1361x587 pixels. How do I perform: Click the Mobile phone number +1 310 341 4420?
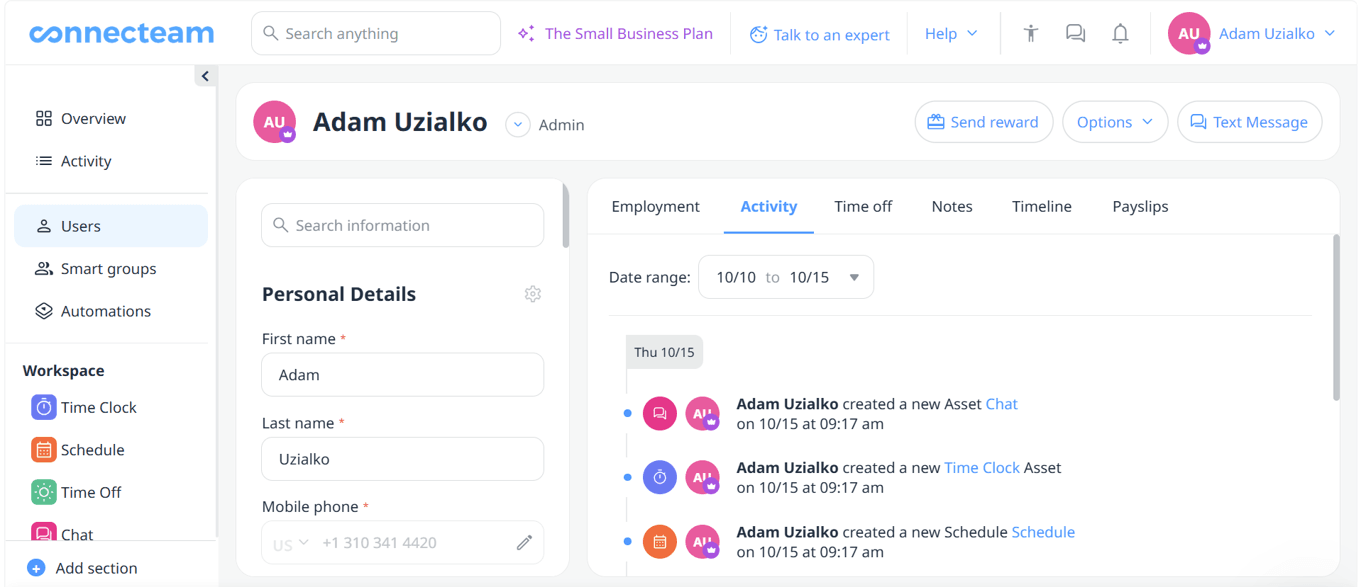pyautogui.click(x=379, y=543)
